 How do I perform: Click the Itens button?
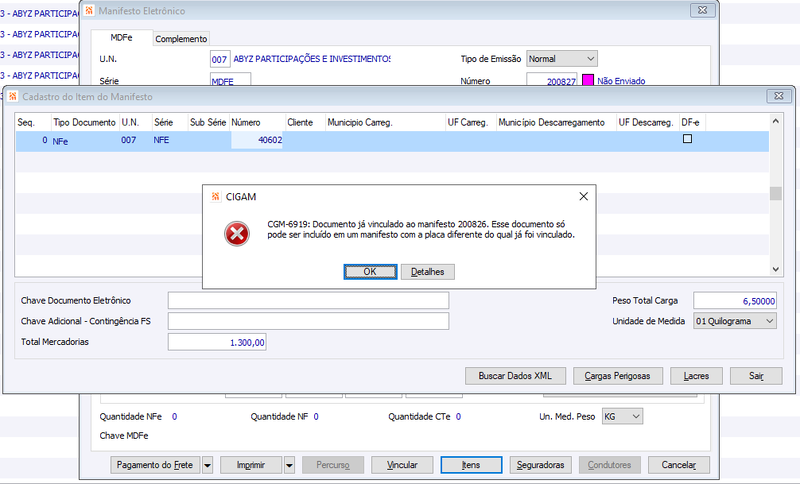pos(471,465)
